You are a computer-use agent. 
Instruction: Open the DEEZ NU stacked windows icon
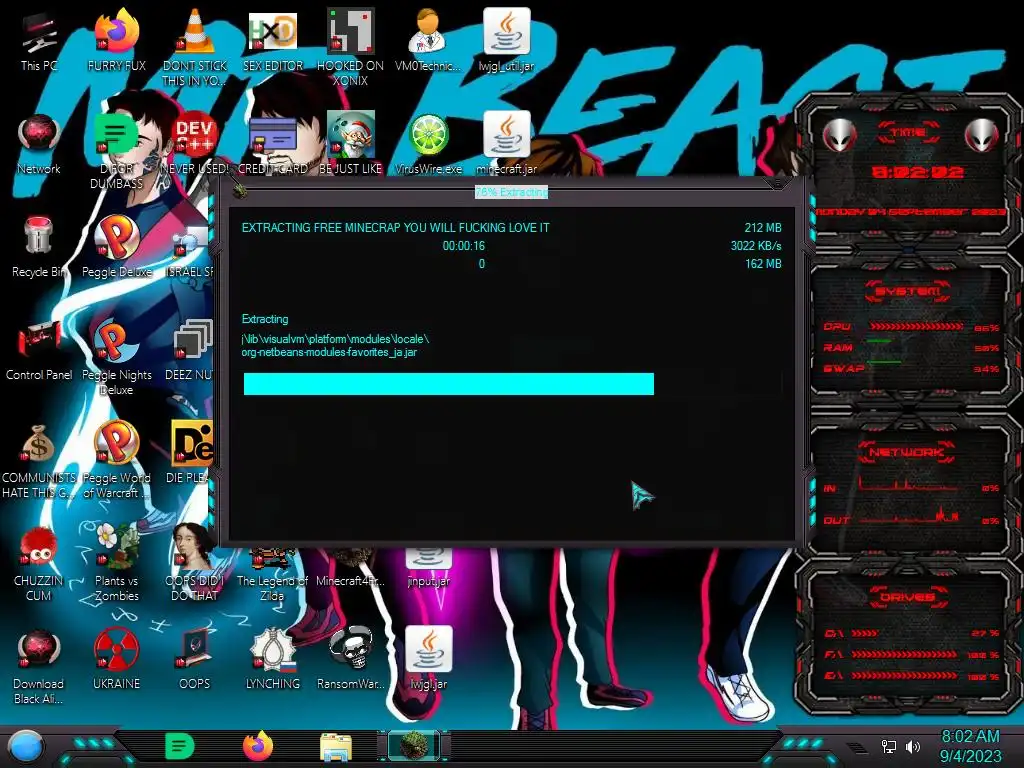[x=191, y=349]
